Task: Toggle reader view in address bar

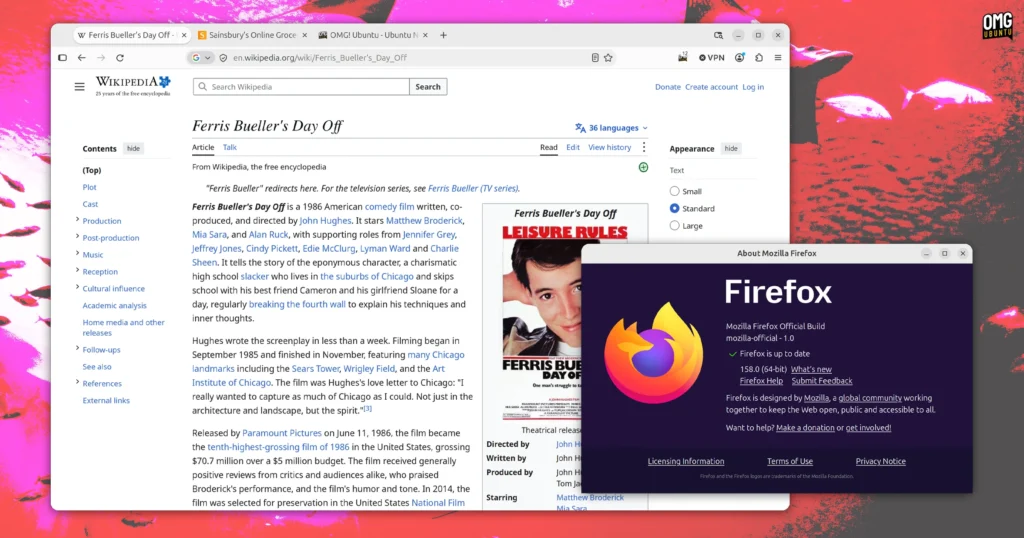Action: 595,57
